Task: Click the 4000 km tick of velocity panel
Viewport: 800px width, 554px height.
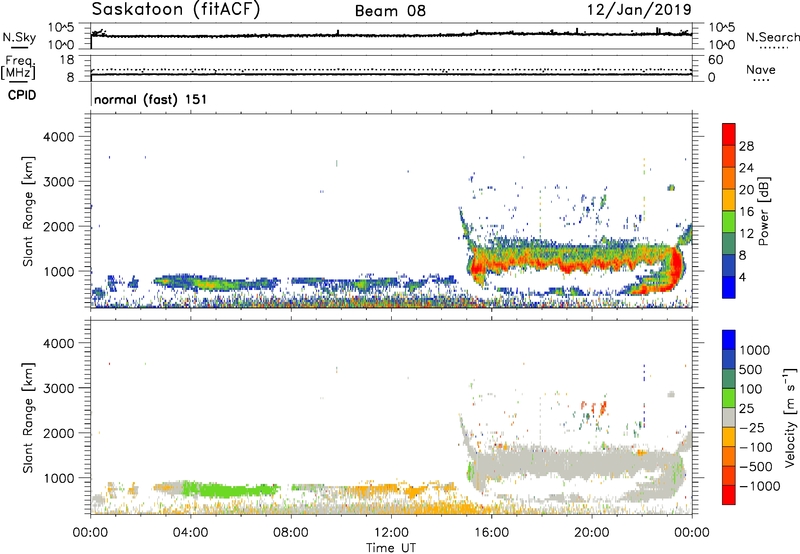Action: (x=58, y=343)
